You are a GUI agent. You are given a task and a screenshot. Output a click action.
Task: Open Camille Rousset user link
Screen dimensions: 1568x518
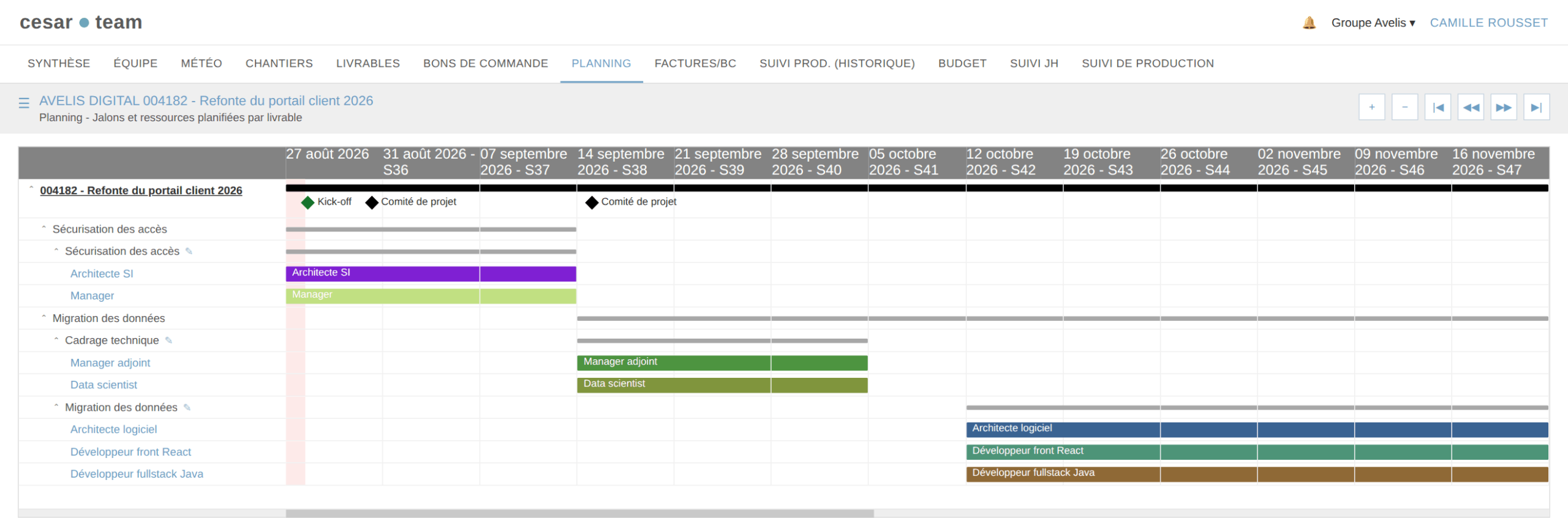coord(1488,23)
